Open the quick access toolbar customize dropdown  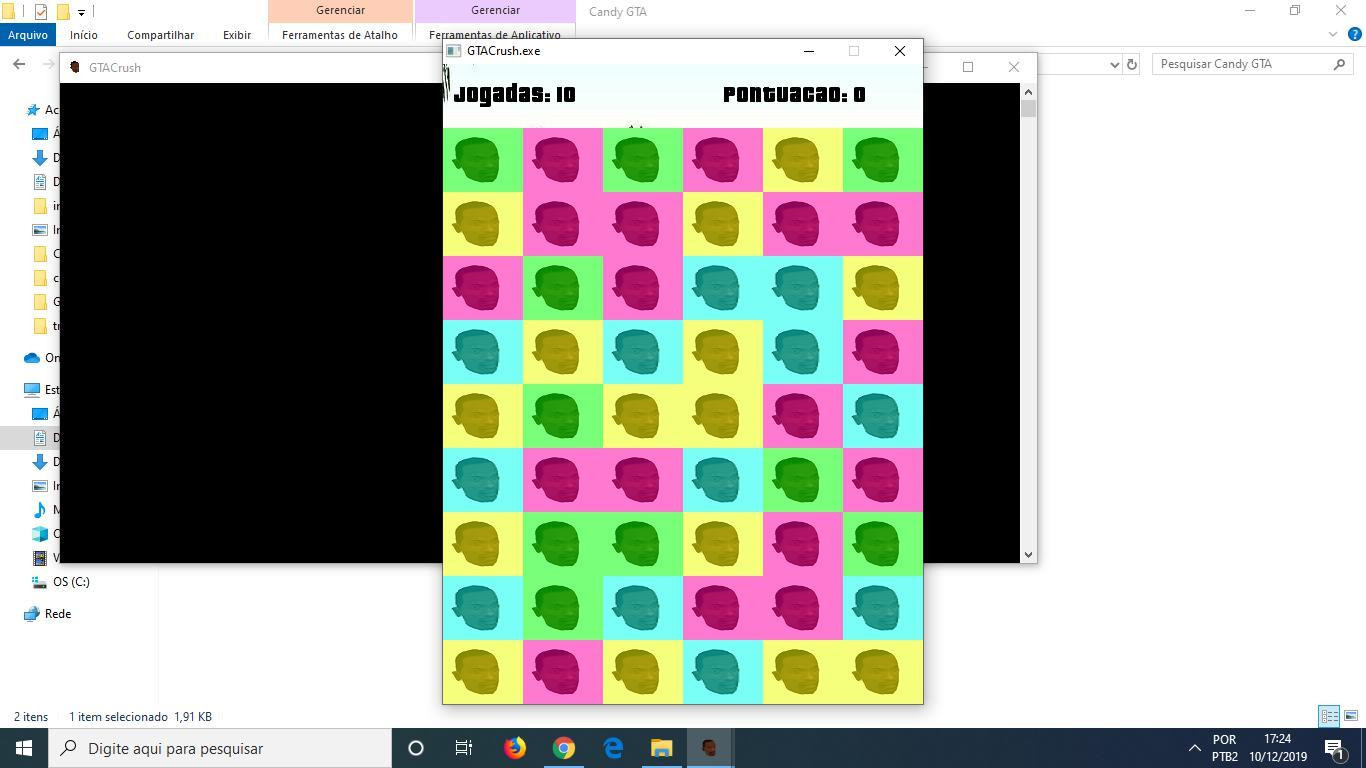[81, 12]
